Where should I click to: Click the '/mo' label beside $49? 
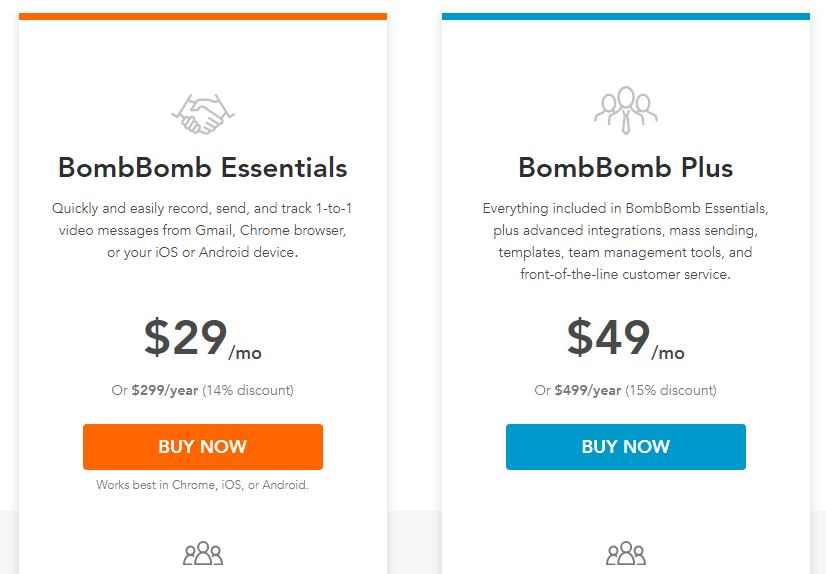click(668, 353)
